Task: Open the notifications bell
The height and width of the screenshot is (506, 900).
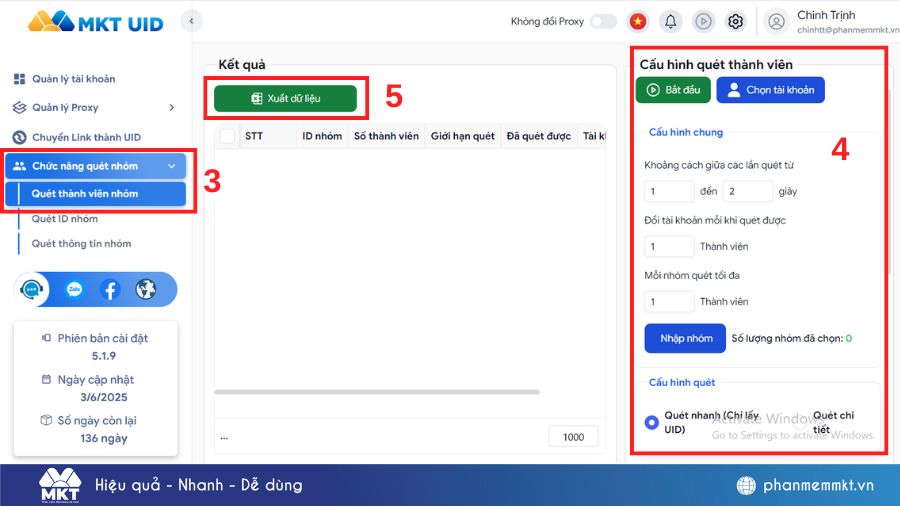Action: pyautogui.click(x=670, y=21)
